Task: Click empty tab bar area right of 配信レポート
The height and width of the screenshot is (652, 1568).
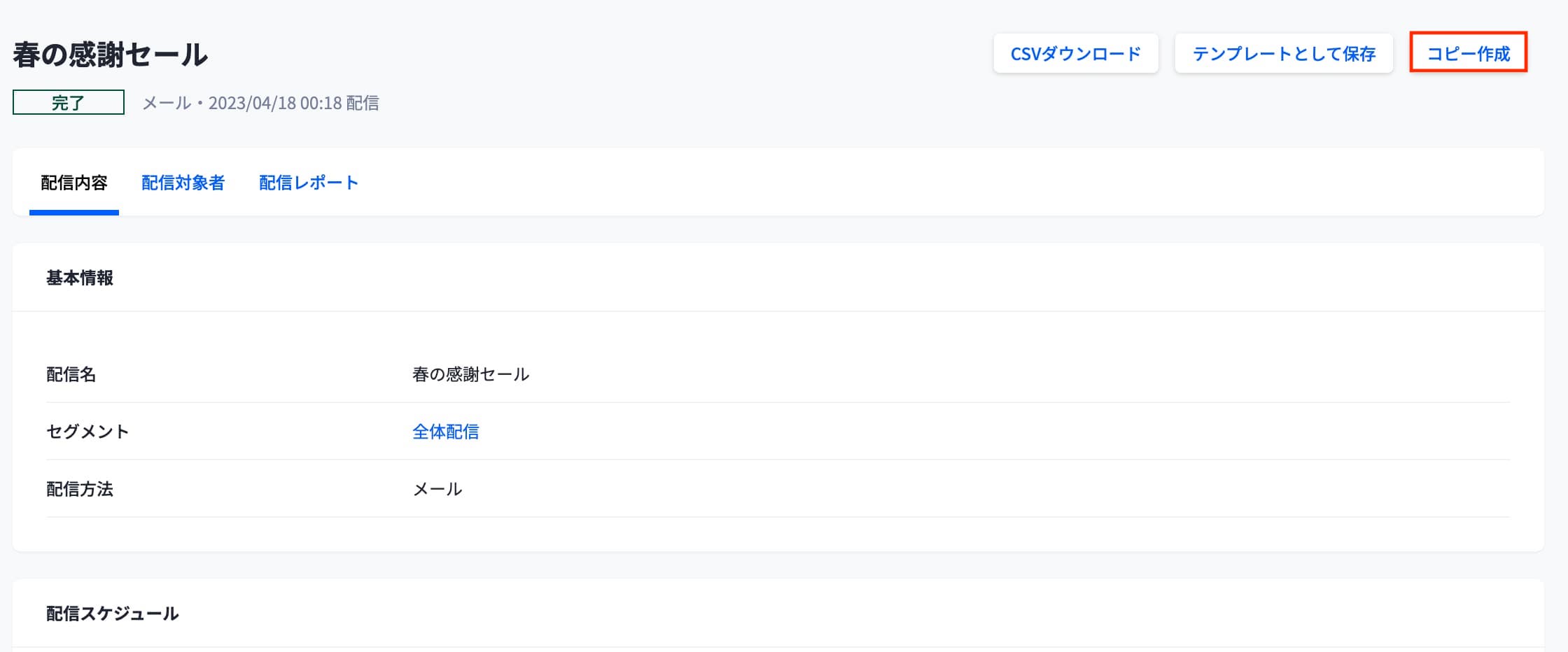Action: (910, 183)
